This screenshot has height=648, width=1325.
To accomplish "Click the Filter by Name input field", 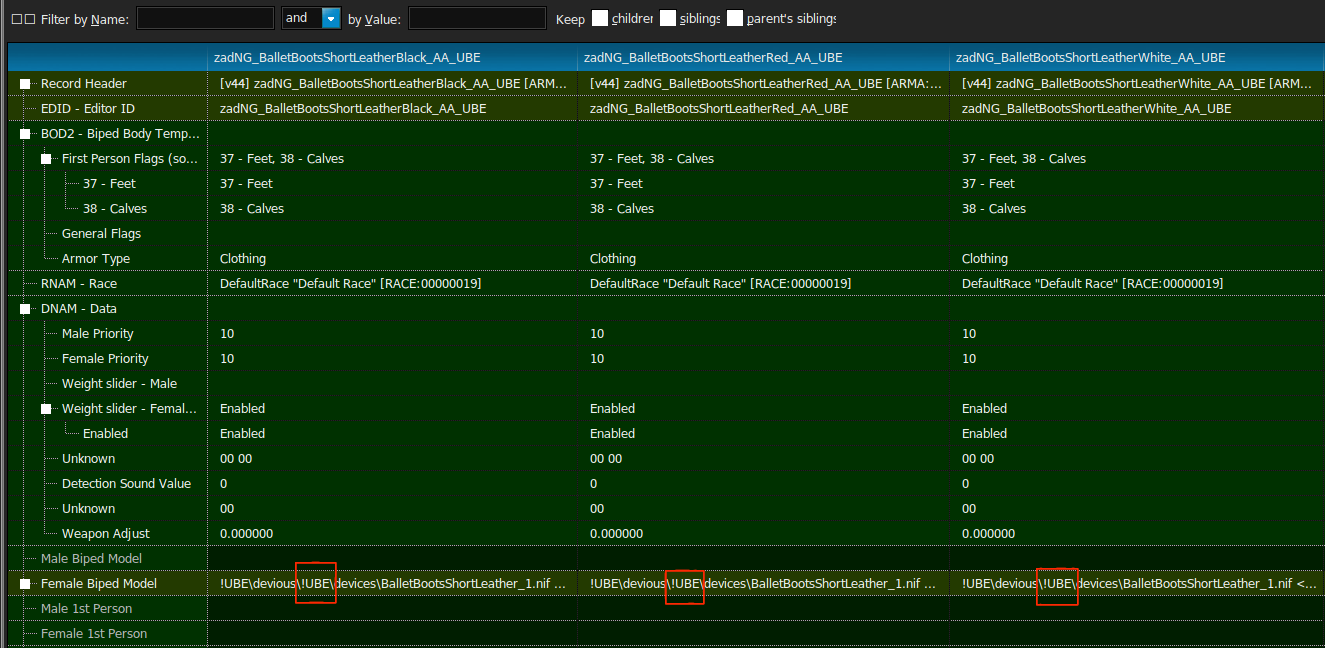I will 205,18.
